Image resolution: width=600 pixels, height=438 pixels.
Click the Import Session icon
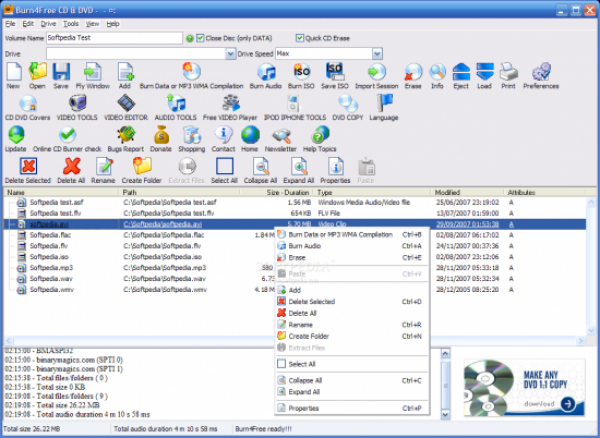pyautogui.click(x=374, y=74)
